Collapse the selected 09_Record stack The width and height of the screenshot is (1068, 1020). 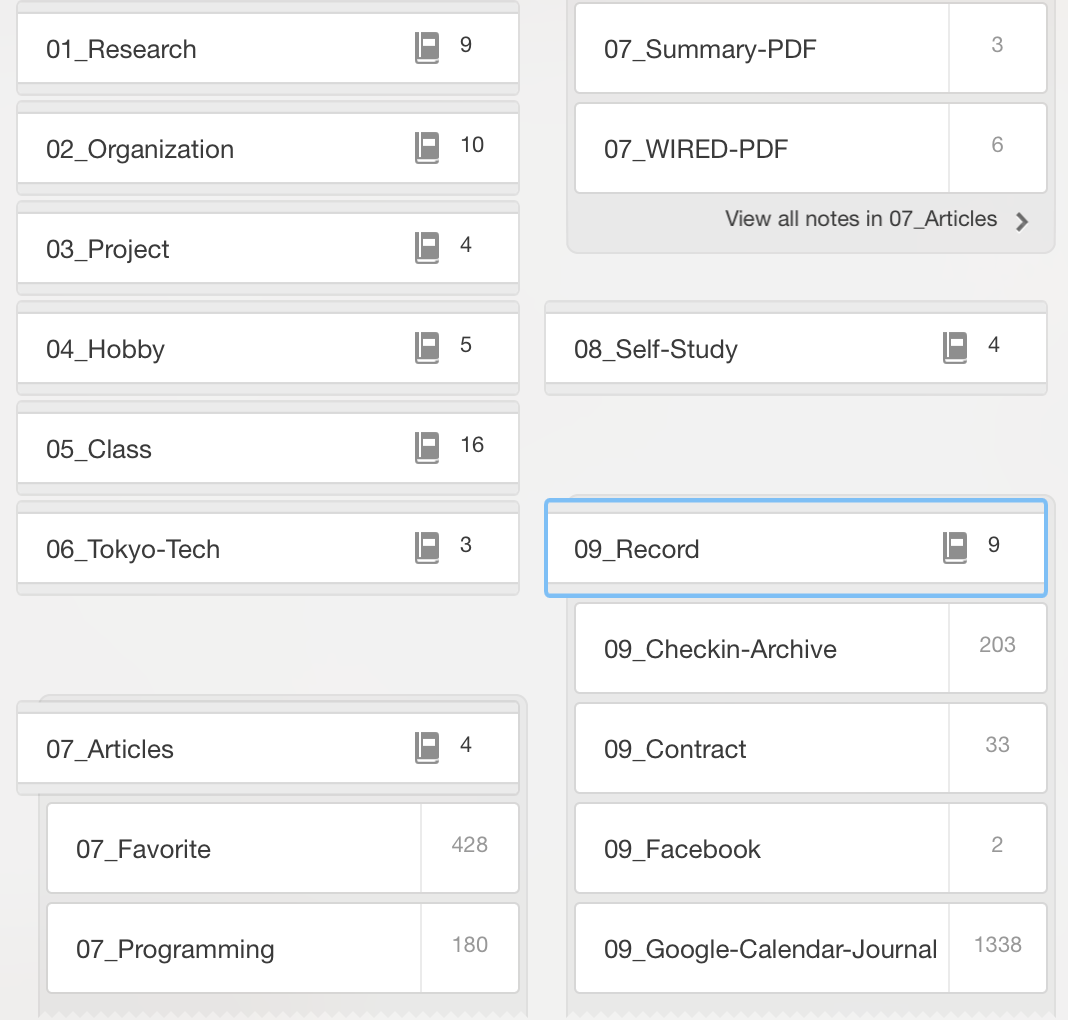pos(796,548)
